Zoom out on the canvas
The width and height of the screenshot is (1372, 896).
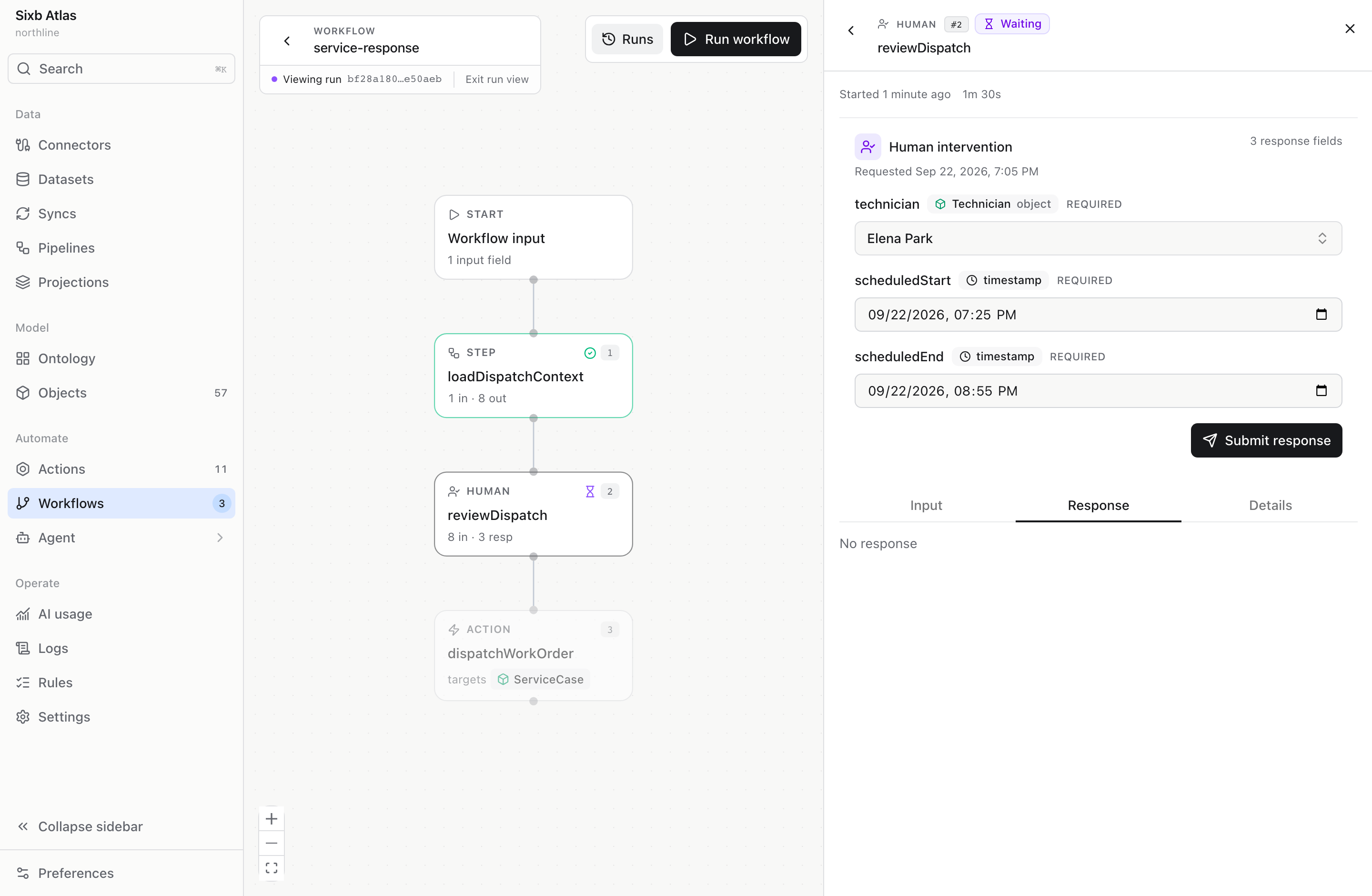[x=272, y=843]
